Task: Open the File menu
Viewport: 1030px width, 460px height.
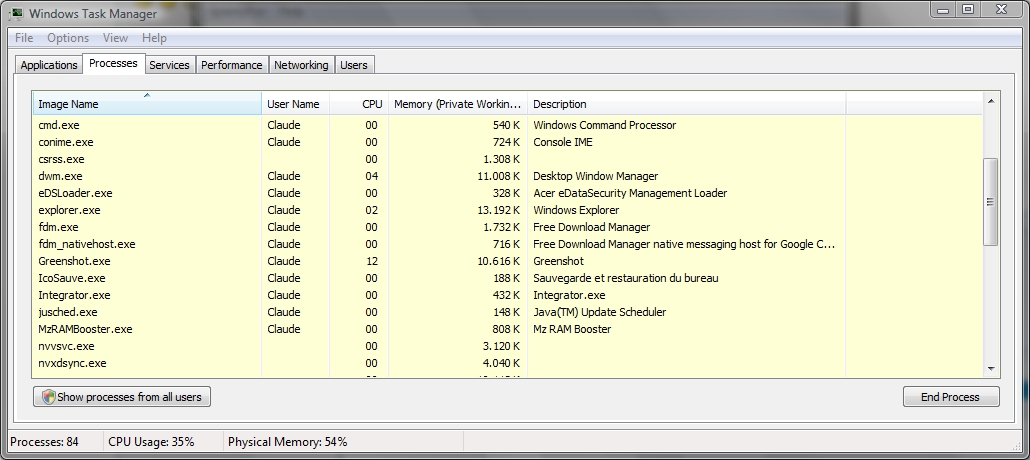Action: (x=24, y=38)
